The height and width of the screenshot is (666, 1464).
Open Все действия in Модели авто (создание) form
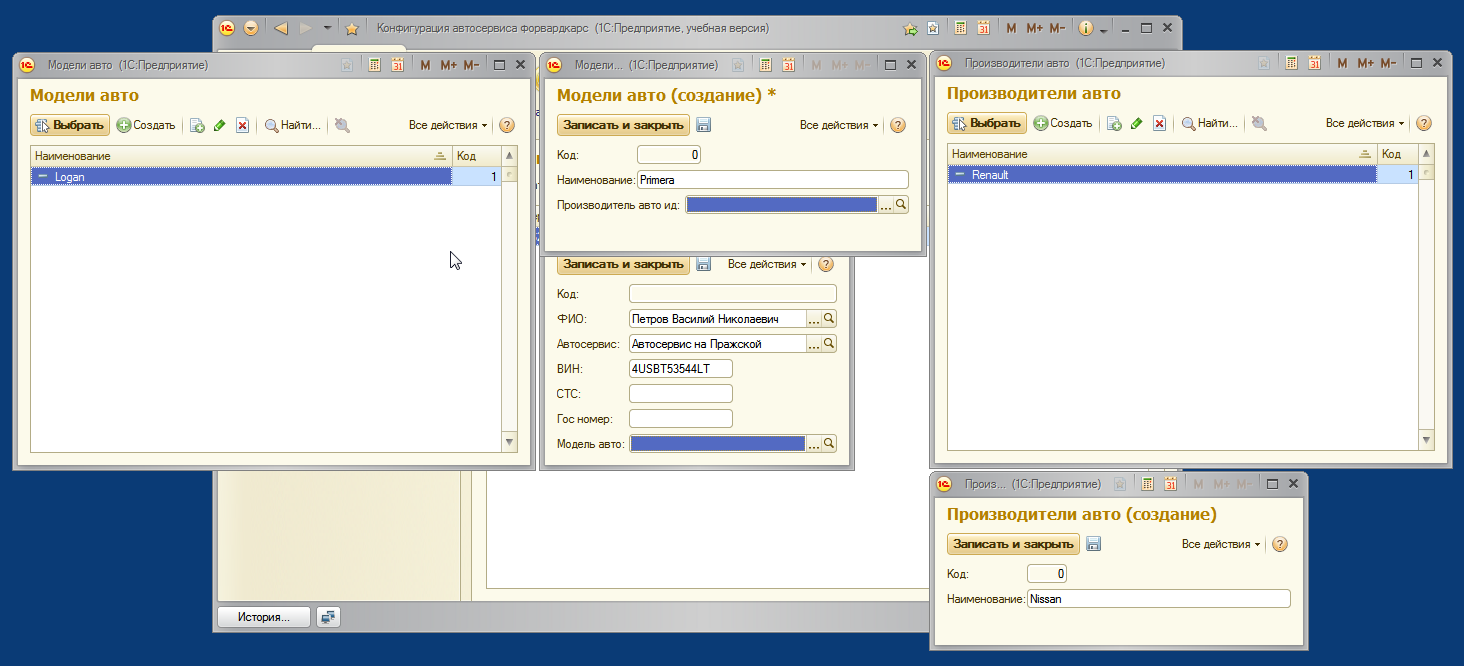(x=839, y=126)
